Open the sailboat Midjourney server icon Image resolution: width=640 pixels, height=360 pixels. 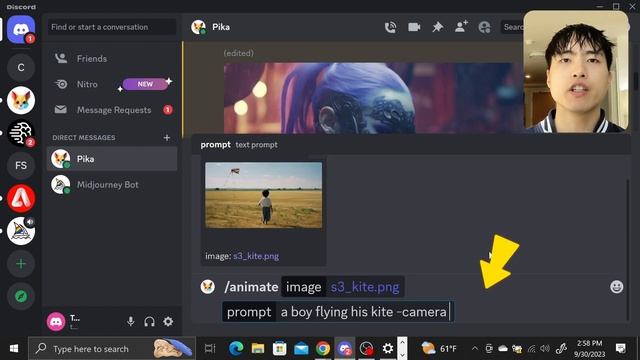pos(21,231)
